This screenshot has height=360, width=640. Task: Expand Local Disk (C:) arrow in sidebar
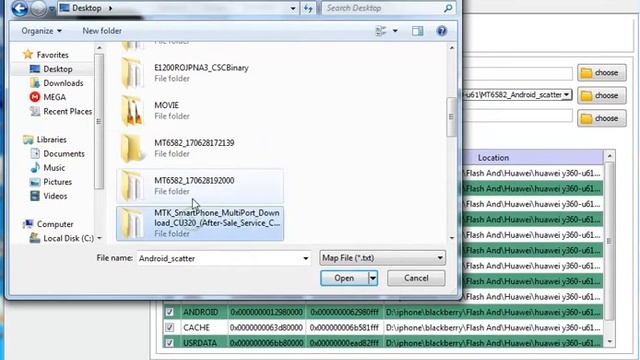(99, 238)
